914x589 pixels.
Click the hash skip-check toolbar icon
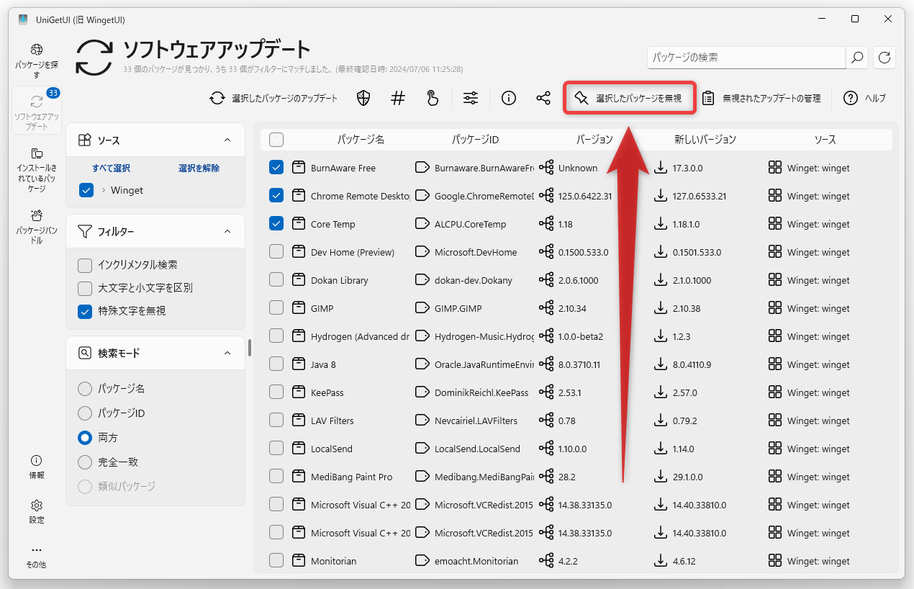[398, 98]
